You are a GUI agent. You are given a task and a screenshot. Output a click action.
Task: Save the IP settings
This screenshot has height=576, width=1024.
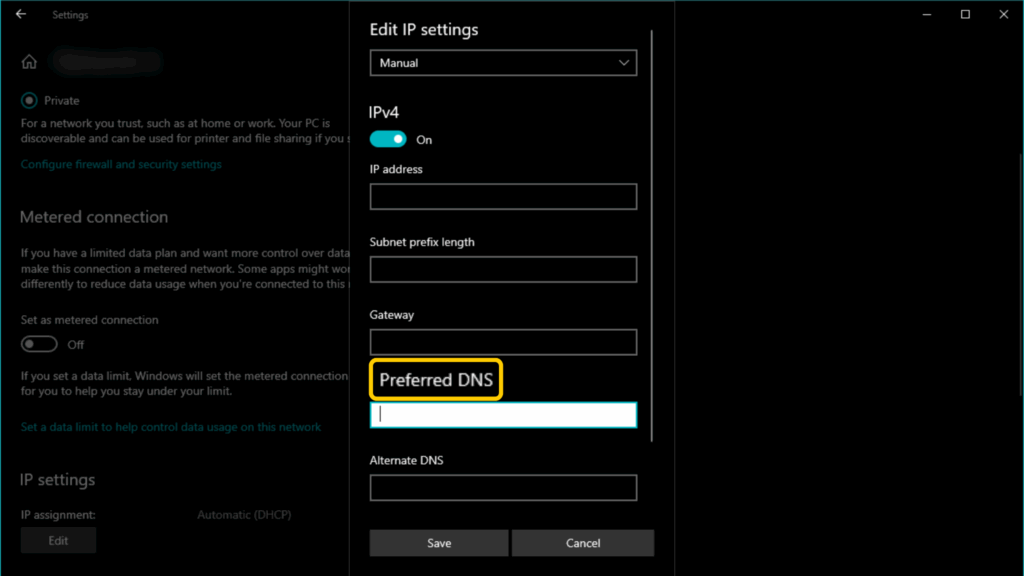pyautogui.click(x=439, y=543)
